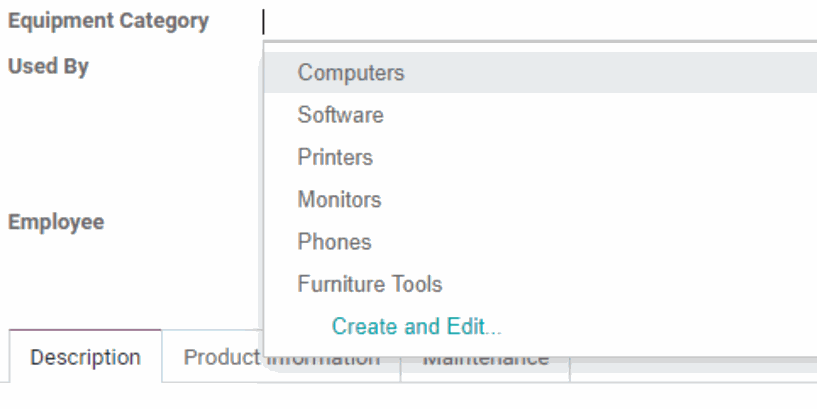Focus the Equipment Category input field

coord(539,22)
